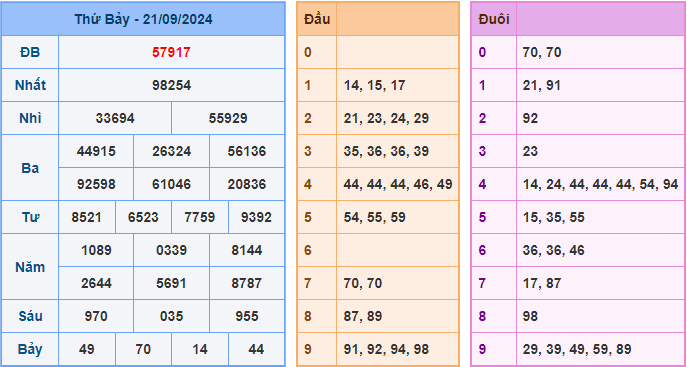Click the 'Ba' row label
The width and height of the screenshot is (687, 367).
[30, 168]
